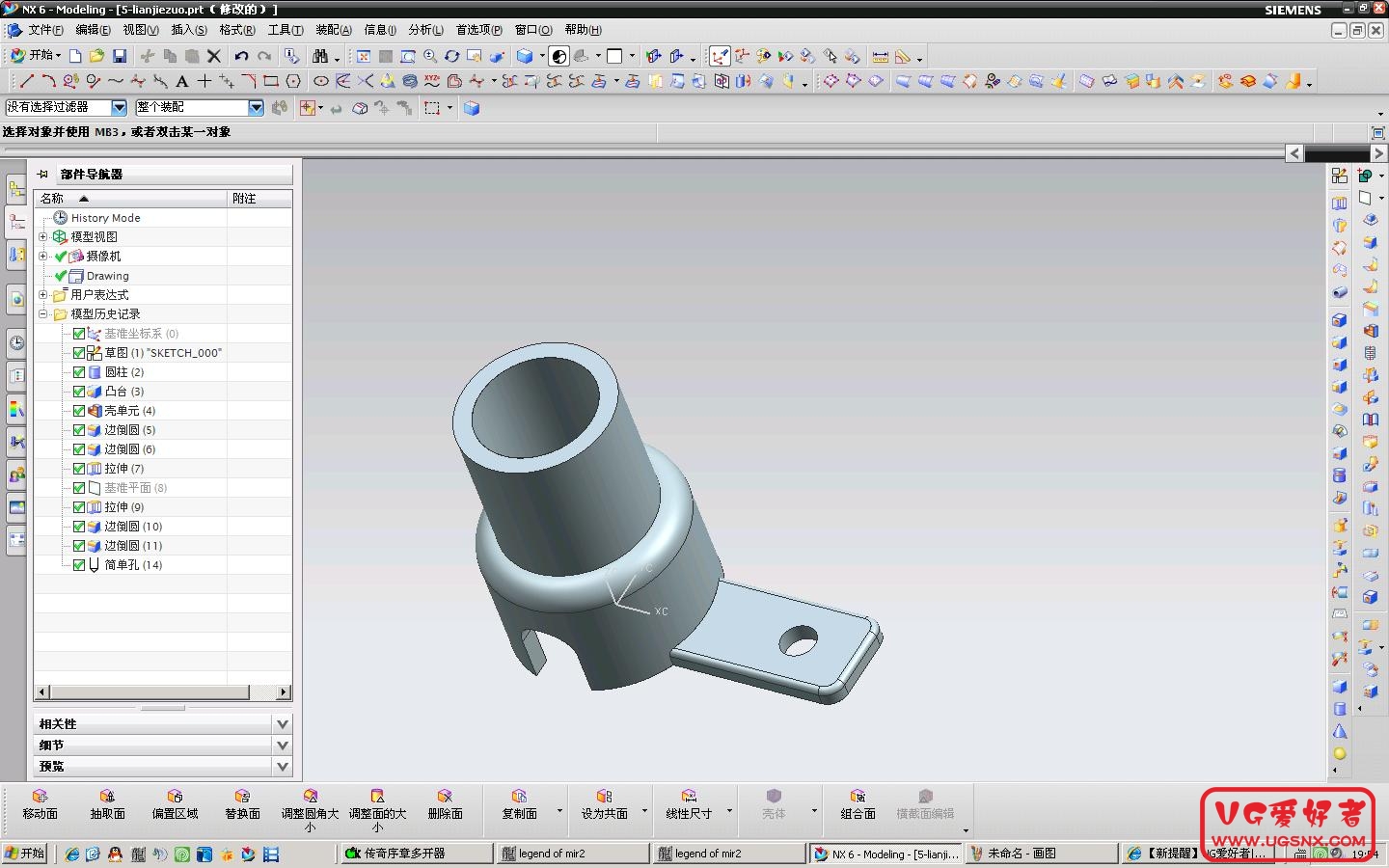Click the Move Face icon

(x=40, y=804)
